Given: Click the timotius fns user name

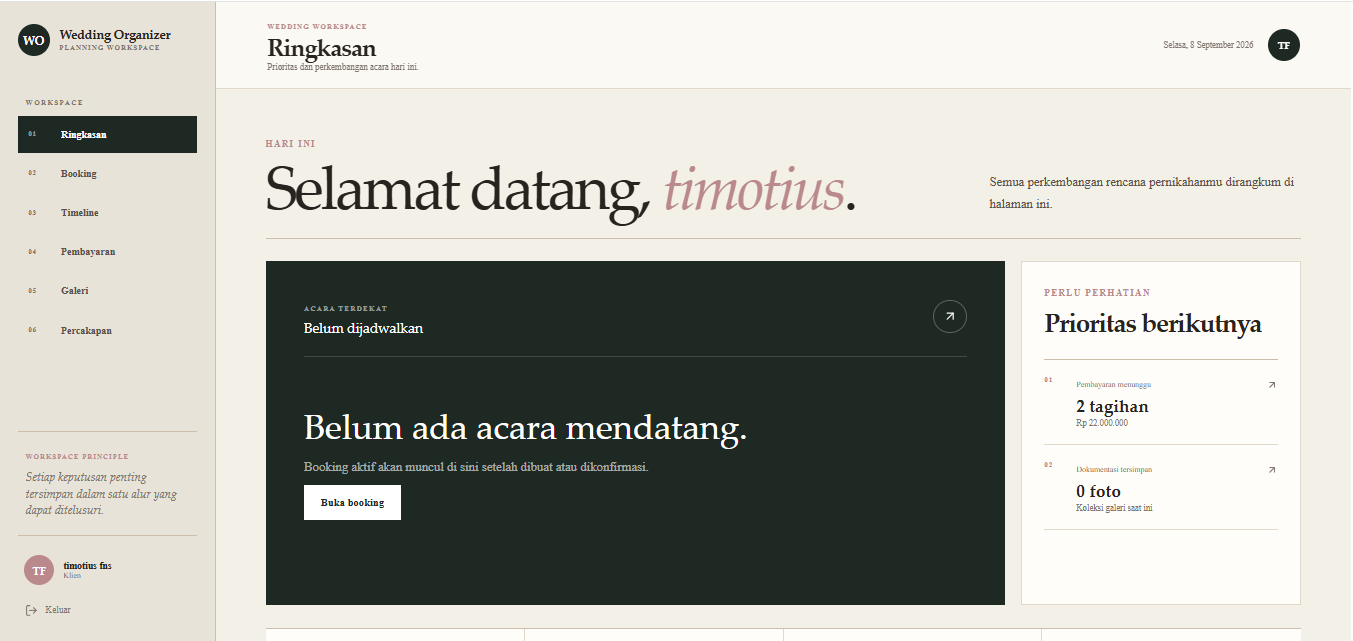Looking at the screenshot, I should 87,566.
